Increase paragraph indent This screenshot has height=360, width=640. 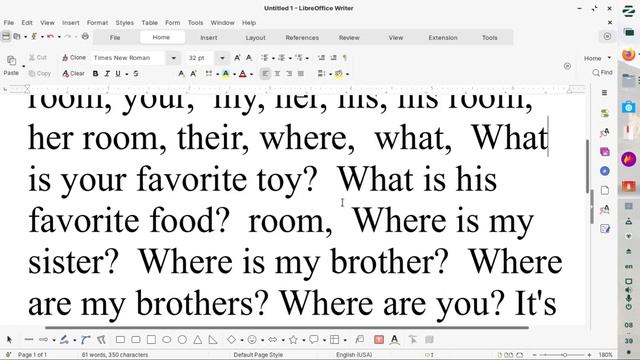(x=322, y=58)
